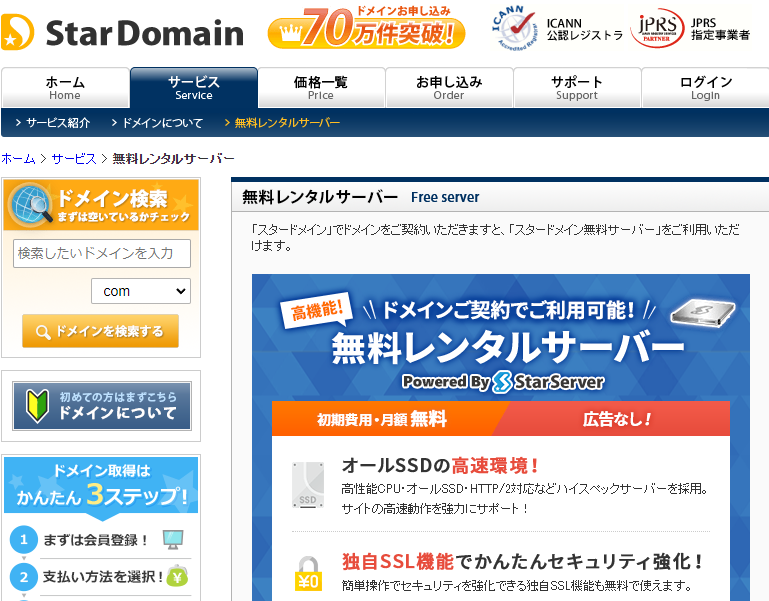The width and height of the screenshot is (769, 601).
Task: Open the サービス Service tab
Action: (194, 87)
